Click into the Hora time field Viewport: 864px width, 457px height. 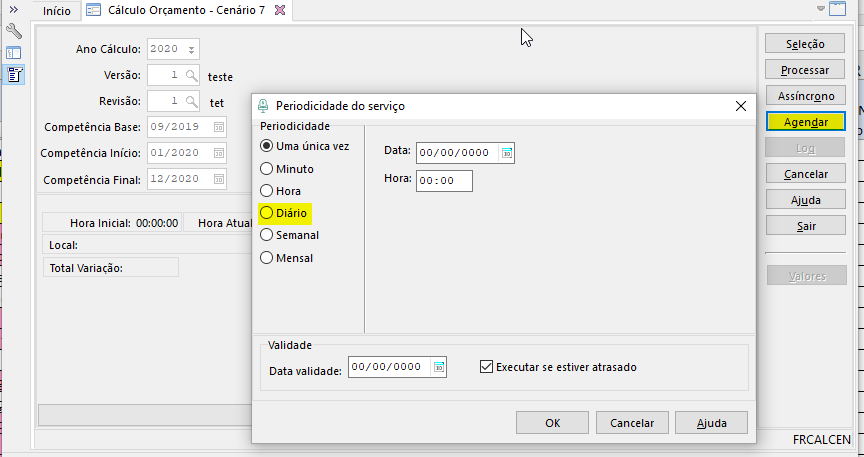pos(441,181)
